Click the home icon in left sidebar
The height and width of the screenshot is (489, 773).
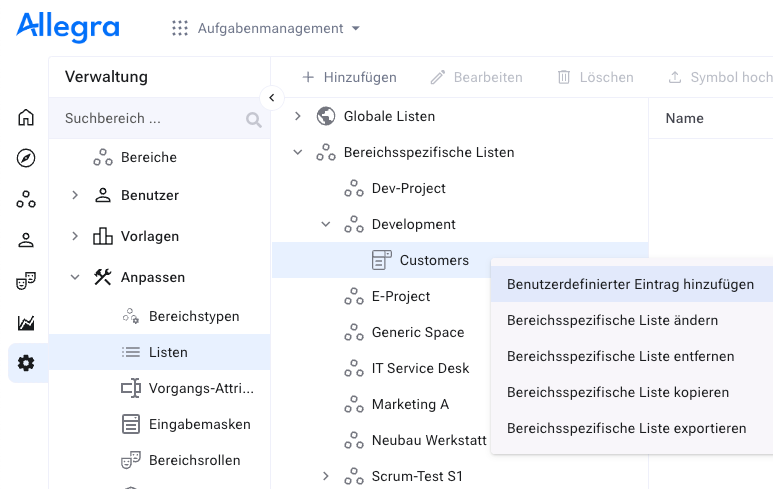[26, 118]
